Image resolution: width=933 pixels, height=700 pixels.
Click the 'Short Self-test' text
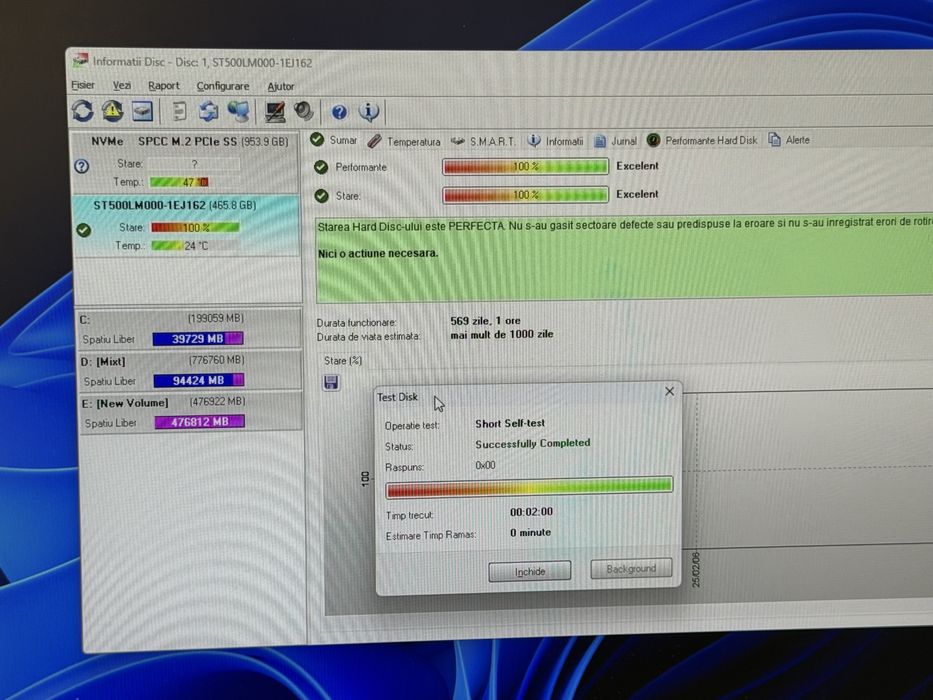510,423
